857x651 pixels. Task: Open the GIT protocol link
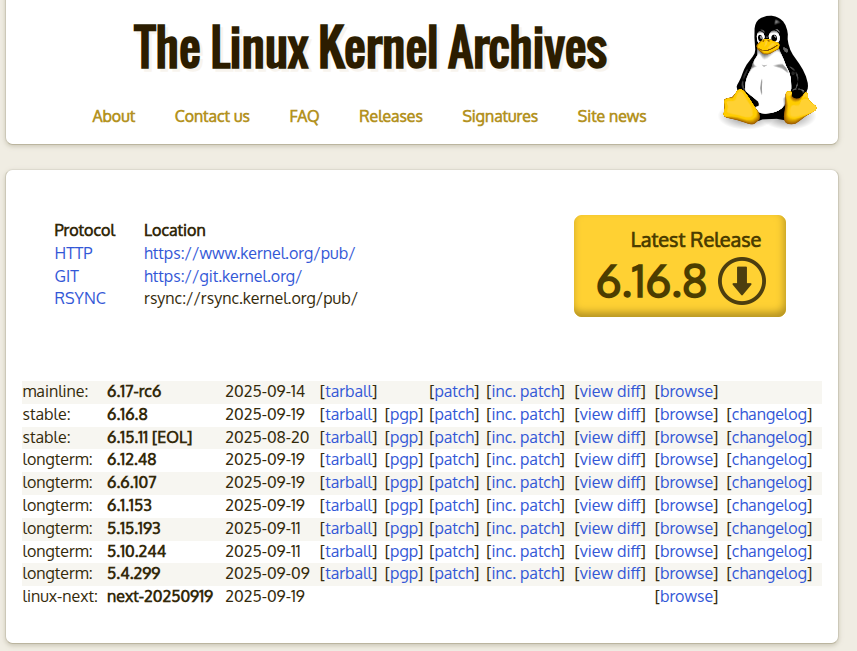(66, 277)
